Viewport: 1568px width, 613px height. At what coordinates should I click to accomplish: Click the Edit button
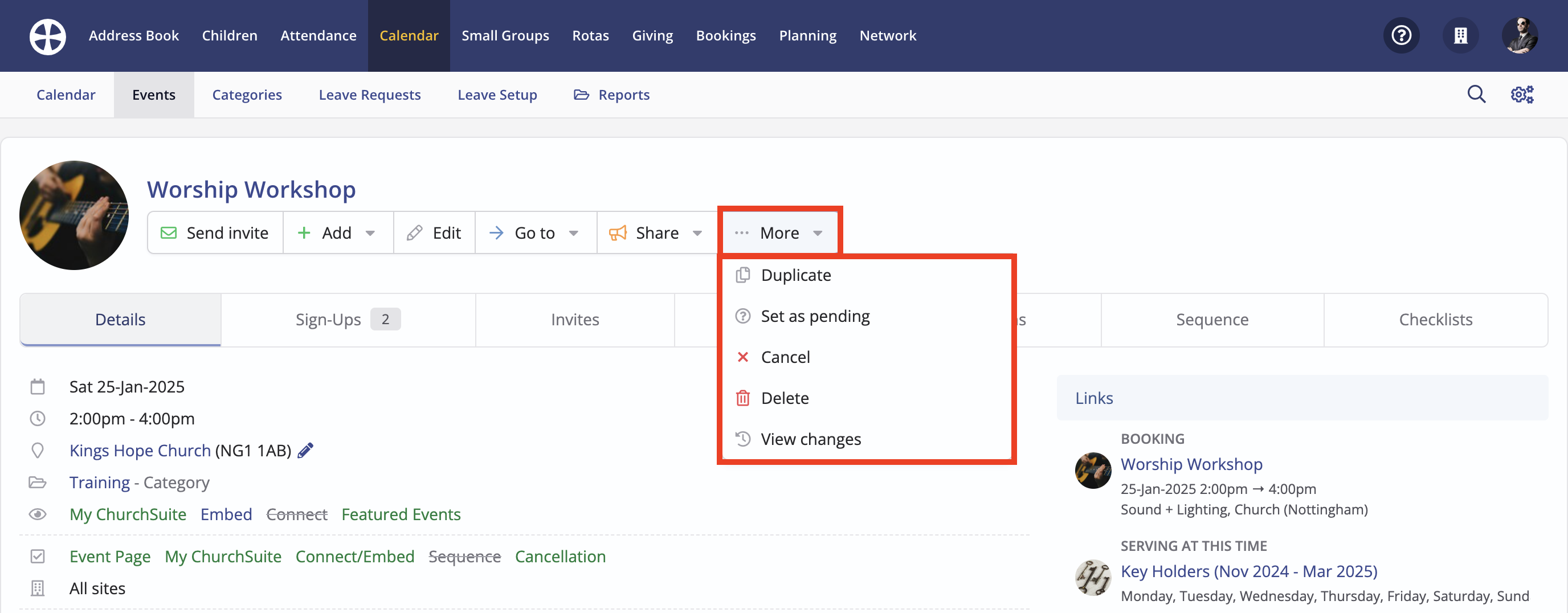point(434,232)
